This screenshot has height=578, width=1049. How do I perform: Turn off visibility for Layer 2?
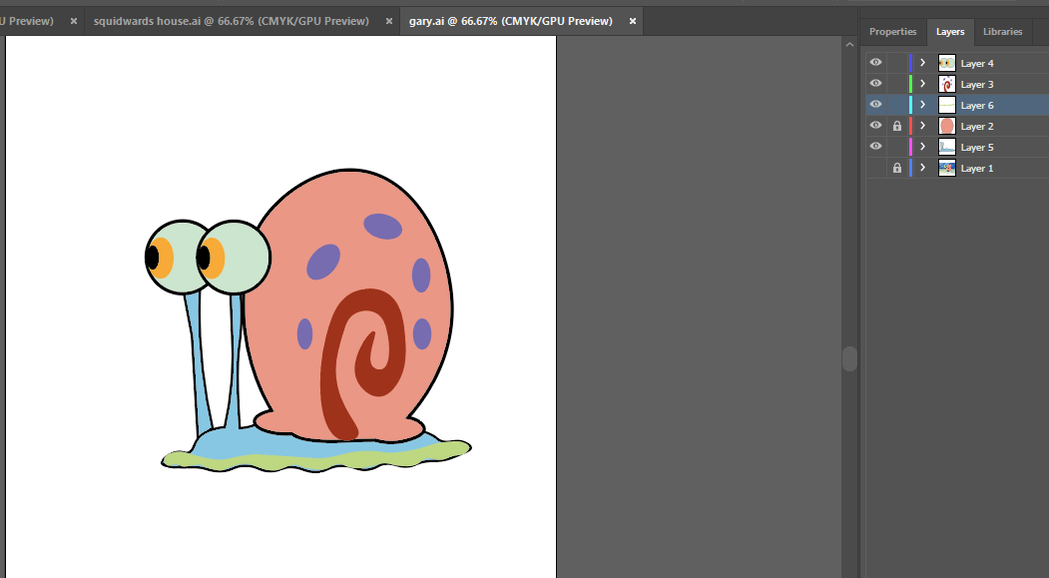(875, 126)
